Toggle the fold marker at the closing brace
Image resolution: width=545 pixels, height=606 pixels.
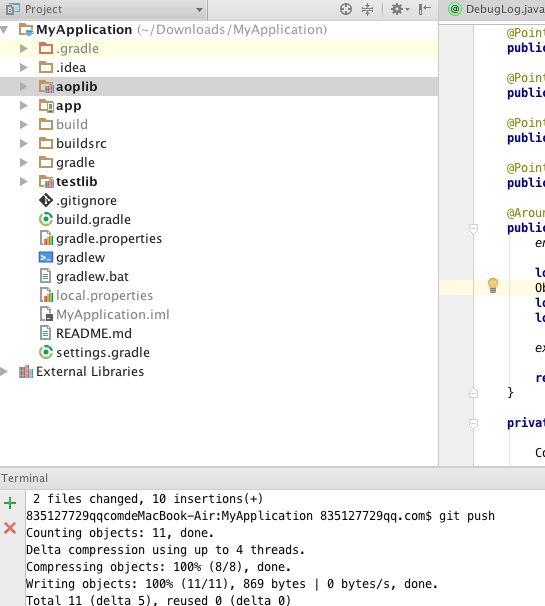point(473,393)
